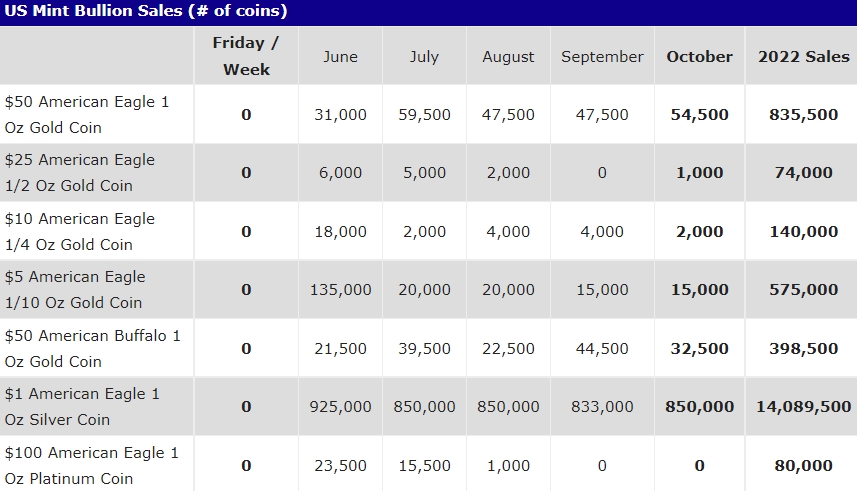
Task: Click the $5 American Eagle 1/10 Oz Gold row label
Action: click(75, 290)
